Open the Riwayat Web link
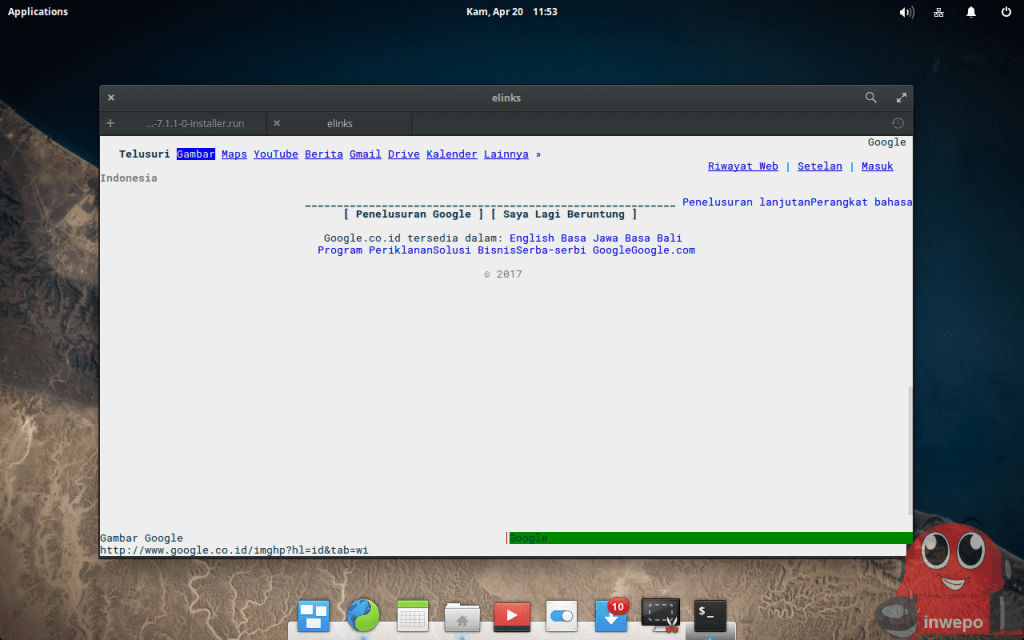The height and width of the screenshot is (640, 1024). (x=743, y=166)
